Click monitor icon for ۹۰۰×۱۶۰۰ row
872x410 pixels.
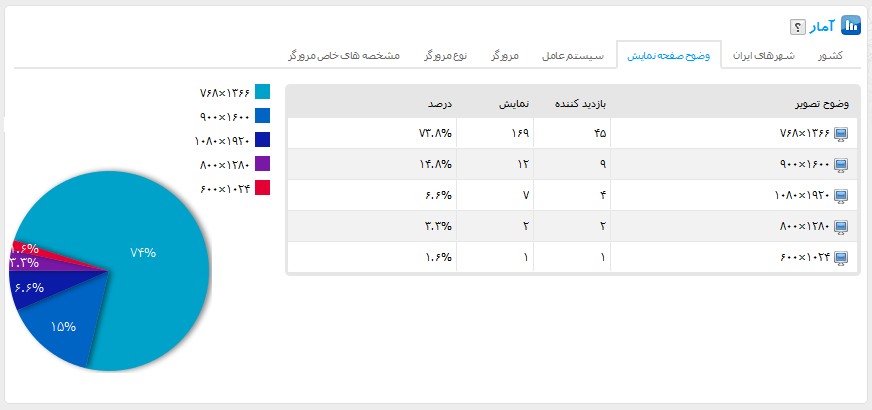841,165
